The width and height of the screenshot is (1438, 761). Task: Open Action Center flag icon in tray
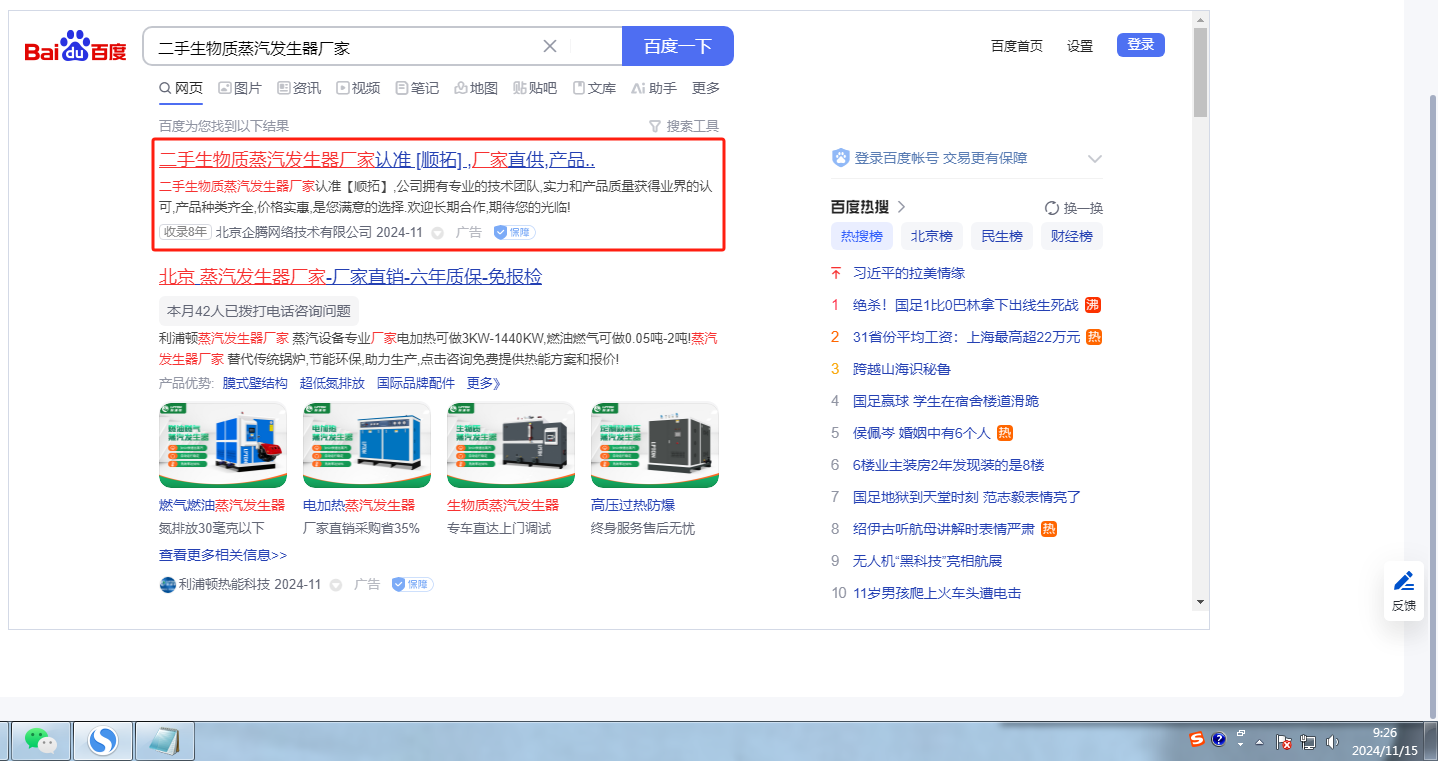(1284, 743)
